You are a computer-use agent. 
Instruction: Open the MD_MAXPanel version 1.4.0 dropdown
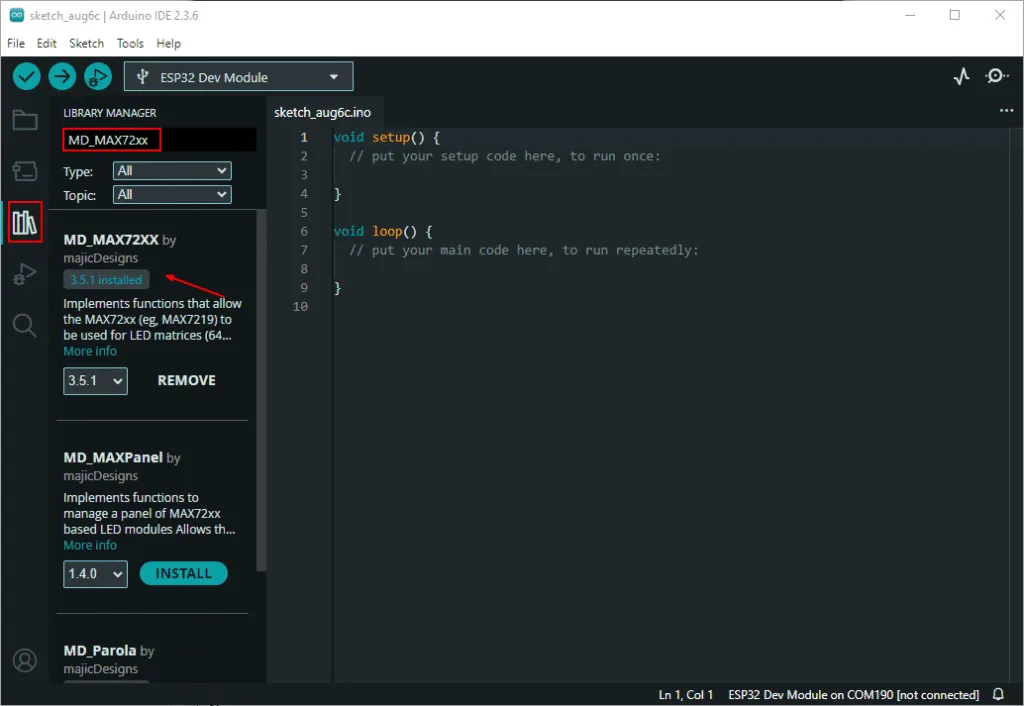click(95, 574)
